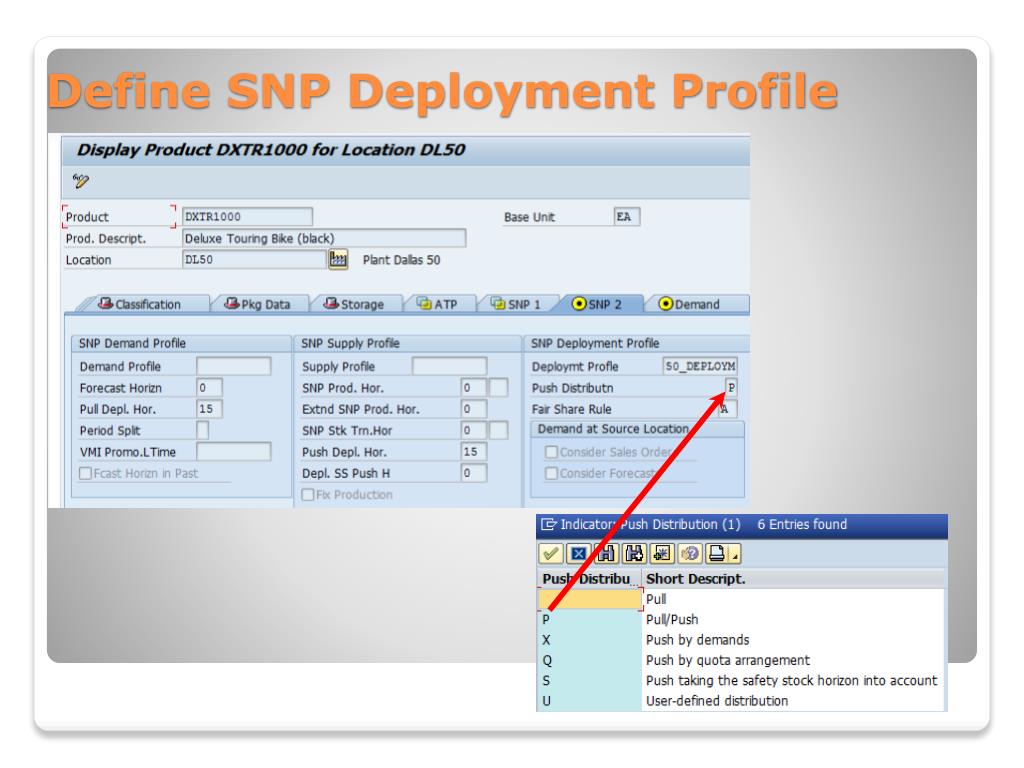
Task: Click the Find Next binoculars-plus icon
Action: coord(633,554)
